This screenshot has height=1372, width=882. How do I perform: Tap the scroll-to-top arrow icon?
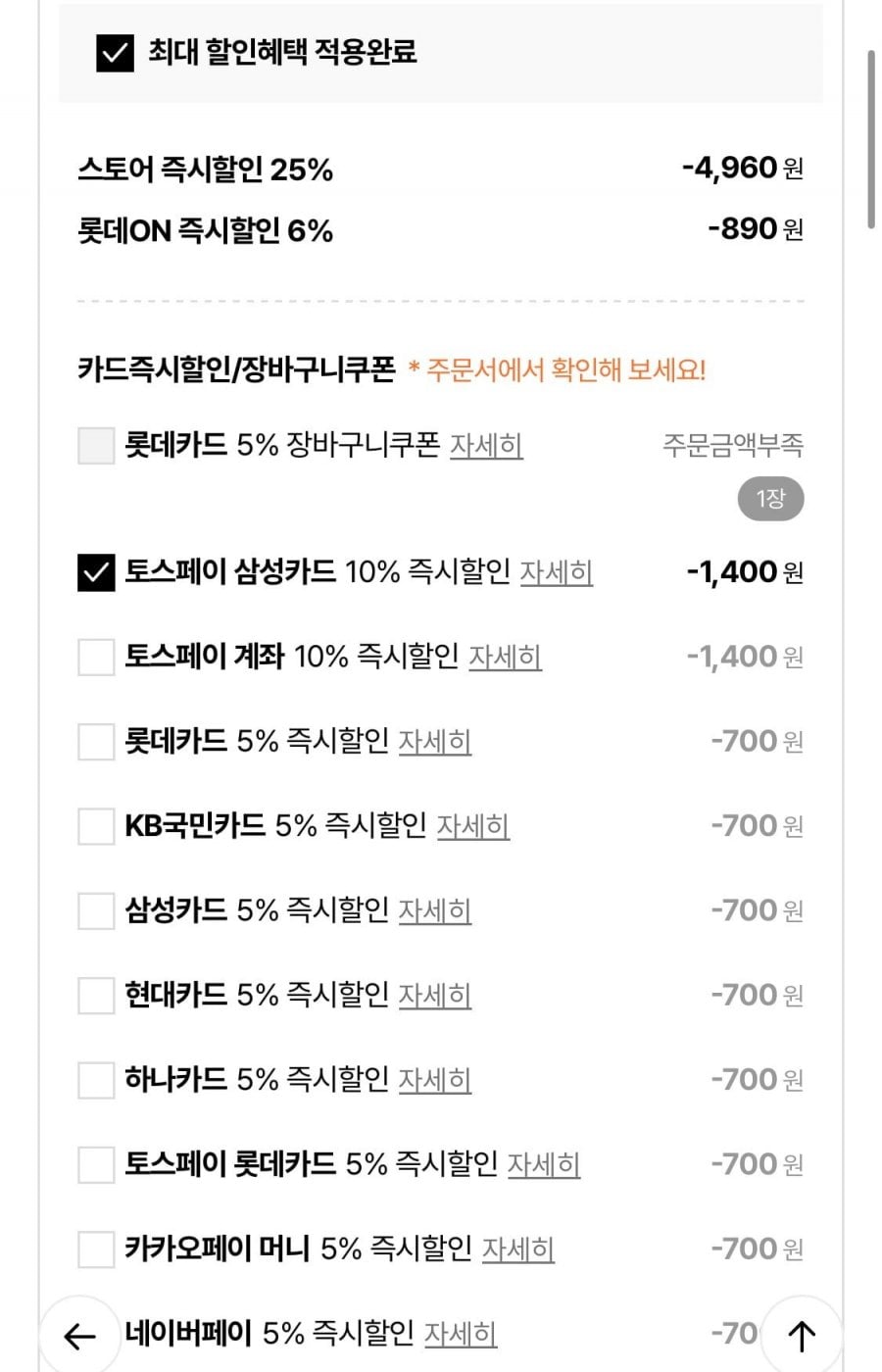click(802, 1335)
